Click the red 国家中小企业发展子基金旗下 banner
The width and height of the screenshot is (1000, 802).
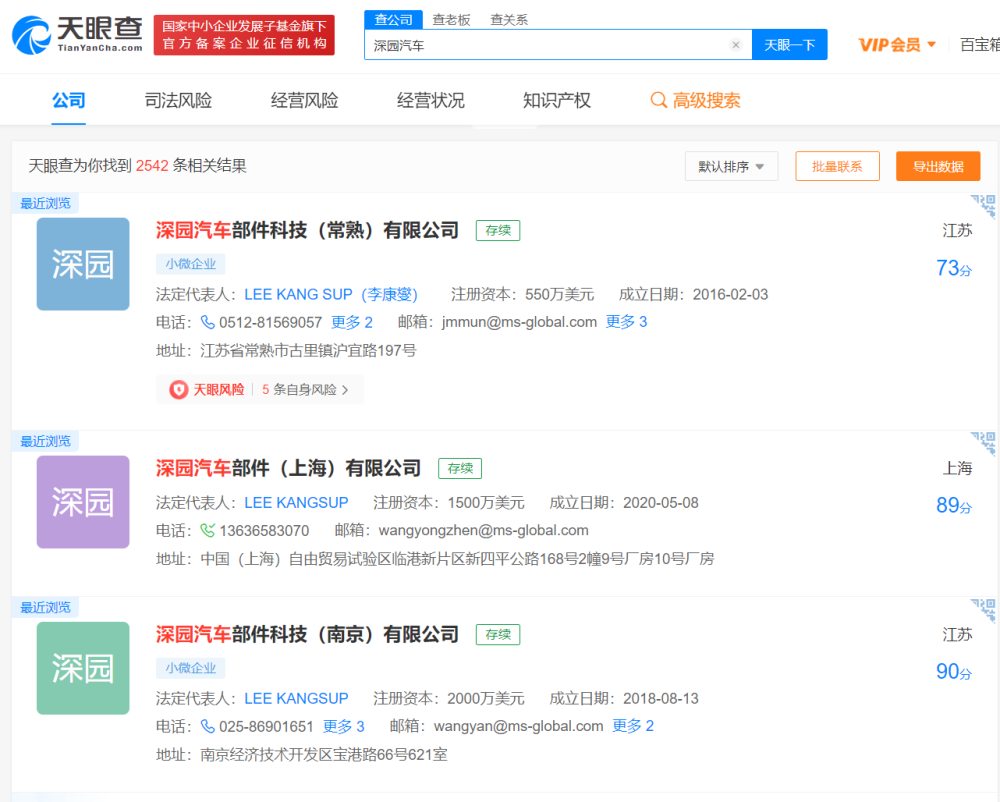click(244, 35)
